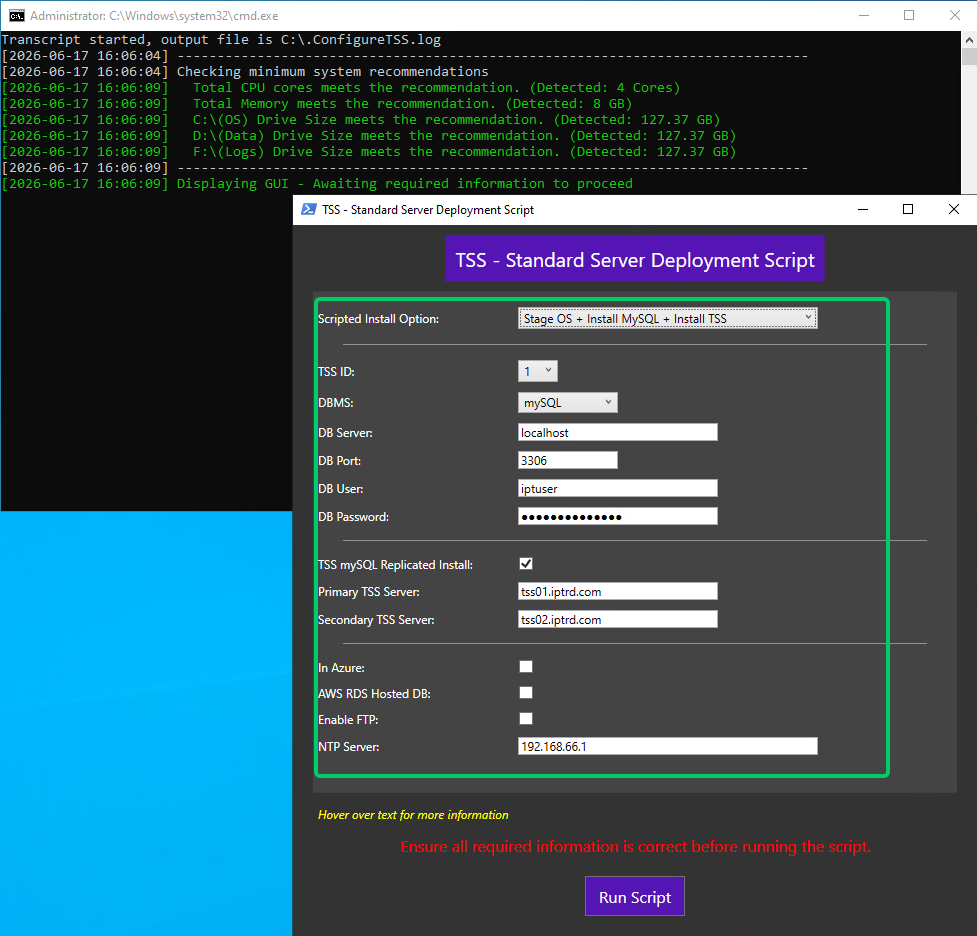Close the TSS Deployment Script window
Viewport: 977px width, 936px height.
coord(954,209)
